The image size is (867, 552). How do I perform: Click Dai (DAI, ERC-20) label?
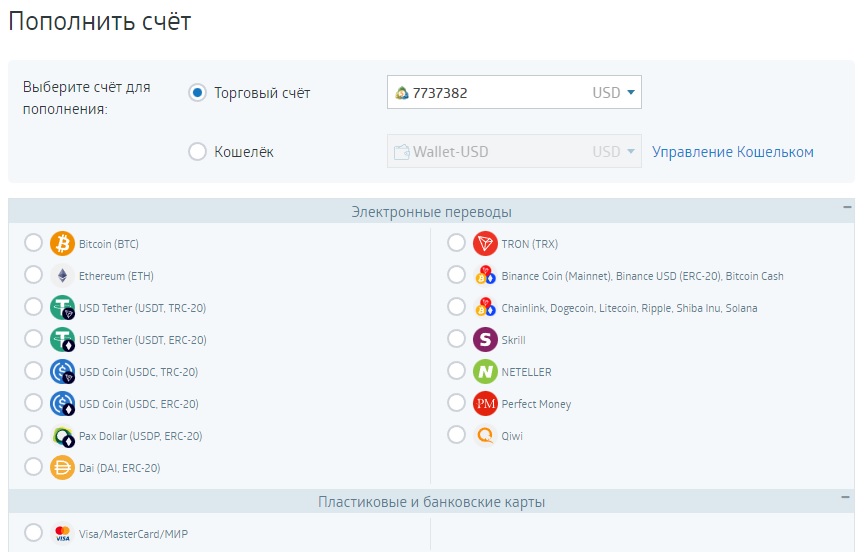tap(119, 468)
